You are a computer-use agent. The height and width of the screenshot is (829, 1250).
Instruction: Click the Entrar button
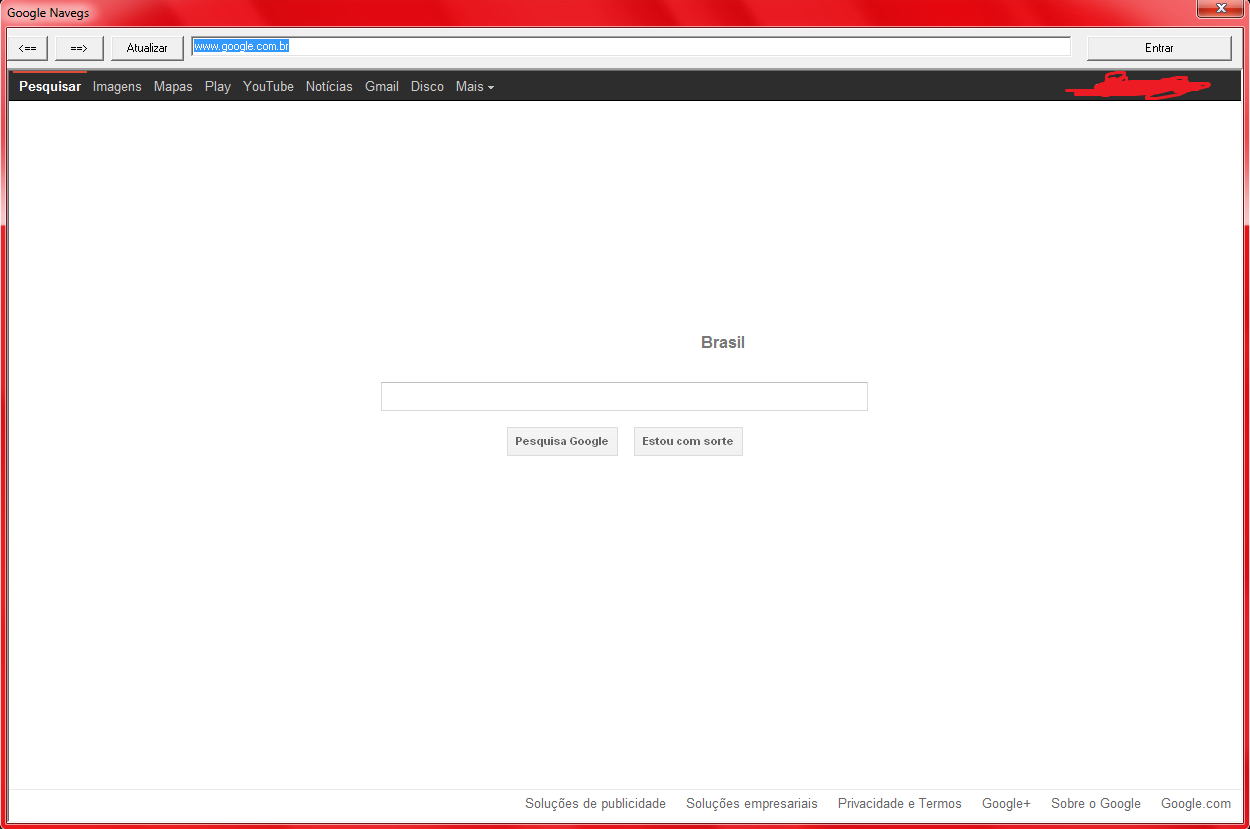1159,48
